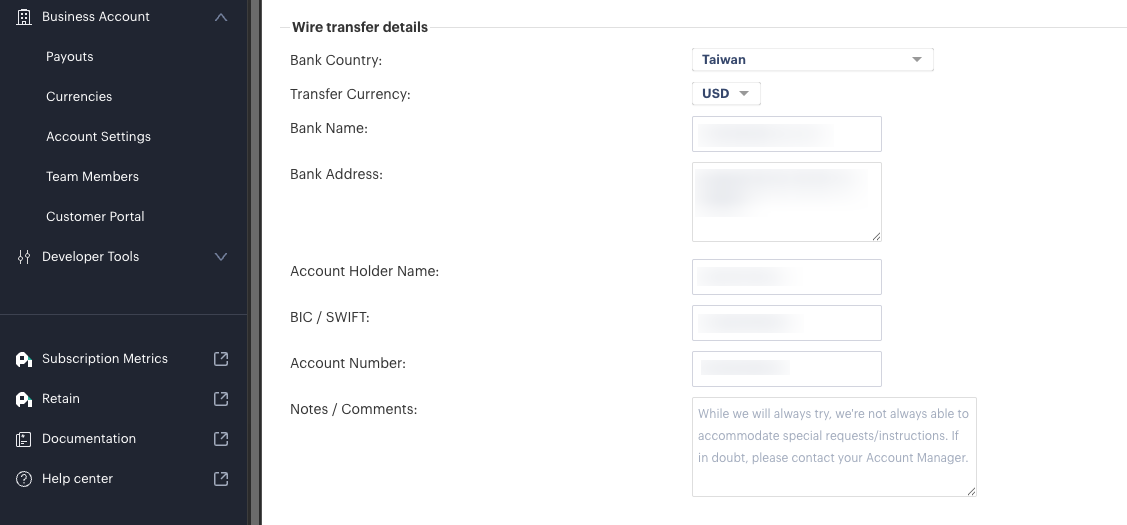Open the Bank Country dropdown
The image size is (1127, 525).
812,60
